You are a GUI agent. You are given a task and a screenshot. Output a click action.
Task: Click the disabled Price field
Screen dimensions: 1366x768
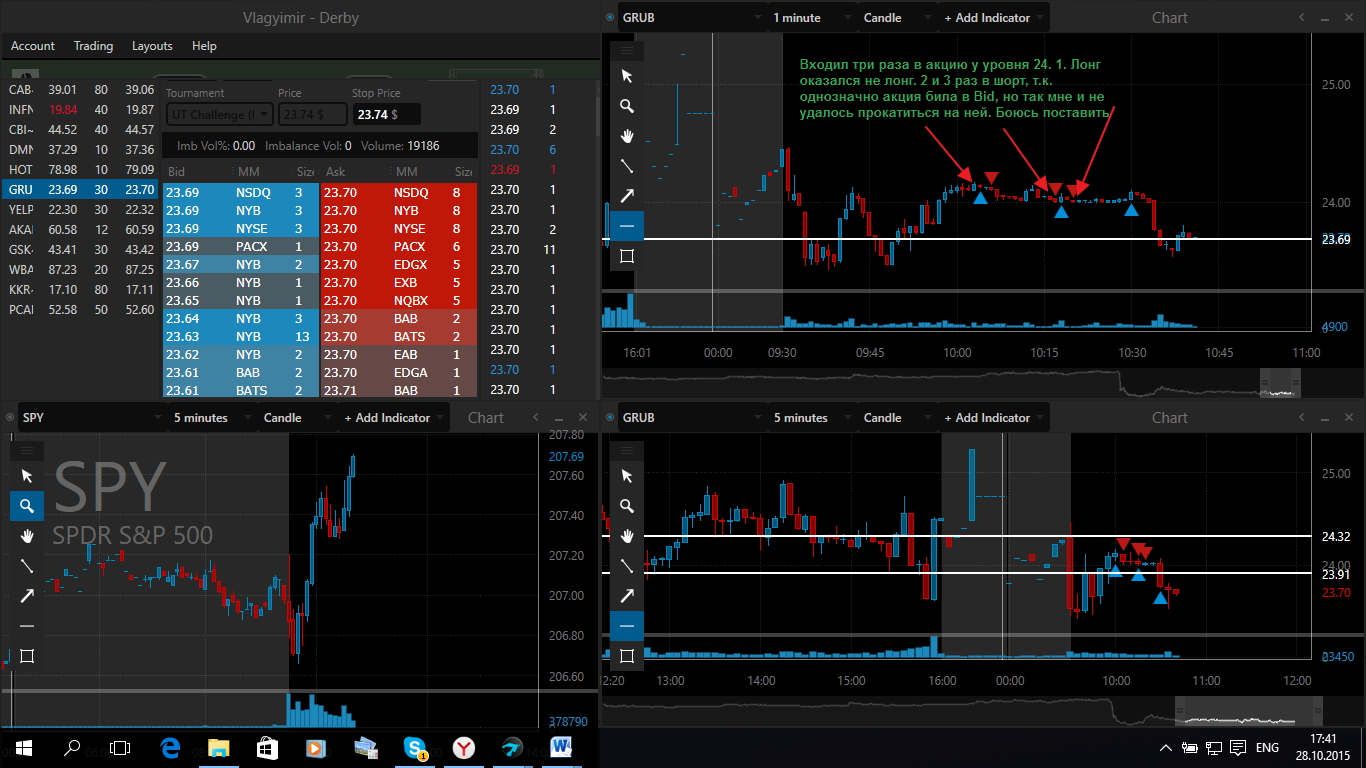point(311,115)
